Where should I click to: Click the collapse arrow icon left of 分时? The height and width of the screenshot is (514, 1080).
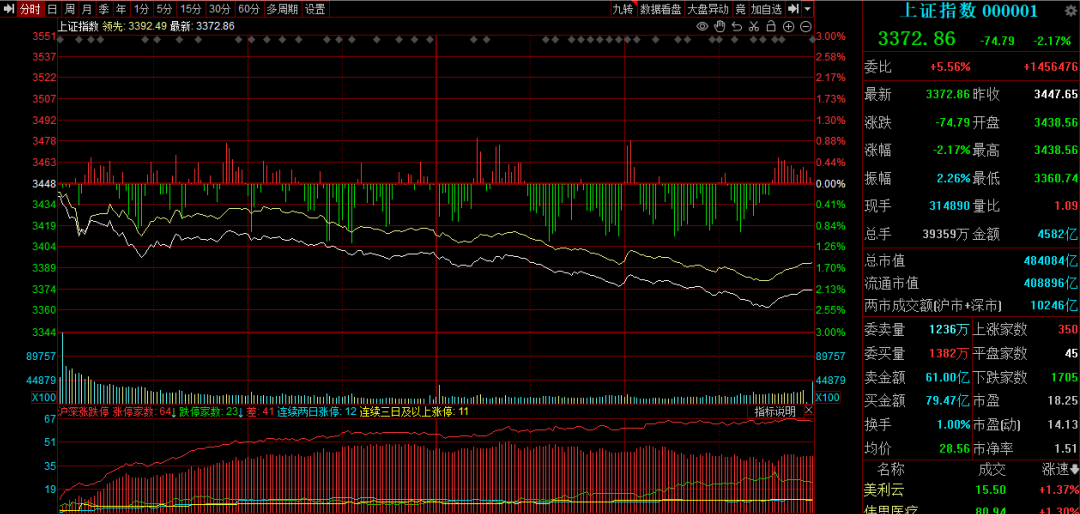[x=8, y=9]
